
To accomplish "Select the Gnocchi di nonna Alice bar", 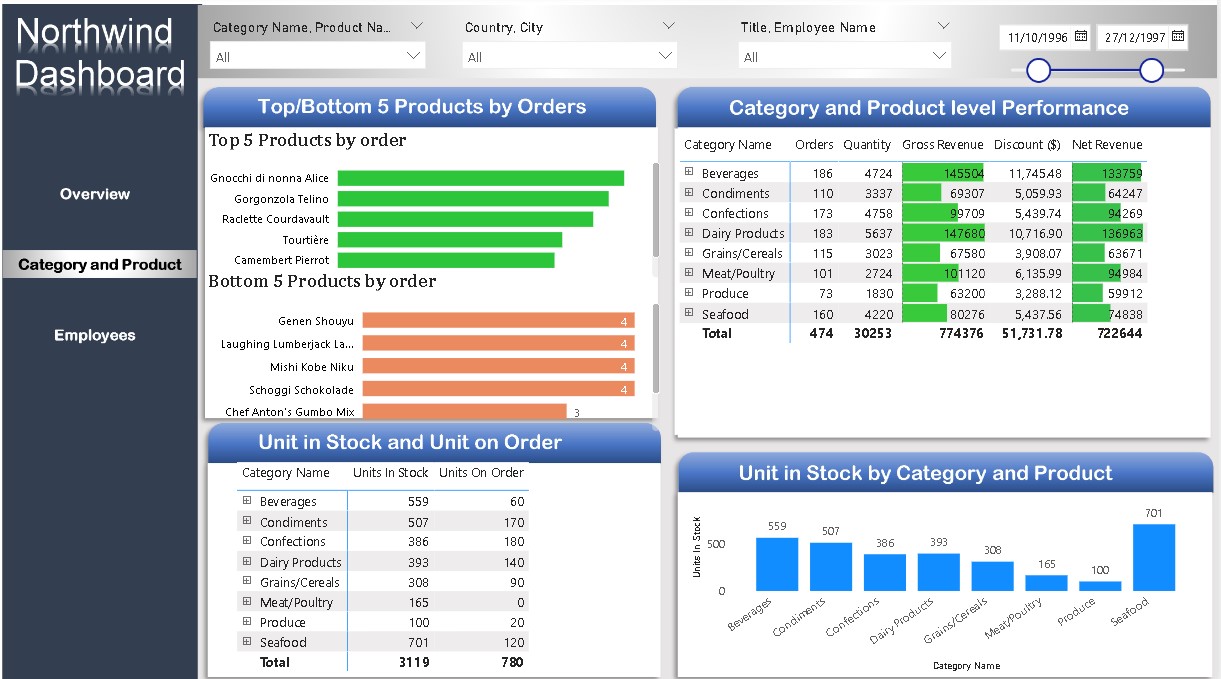I will pyautogui.click(x=480, y=177).
